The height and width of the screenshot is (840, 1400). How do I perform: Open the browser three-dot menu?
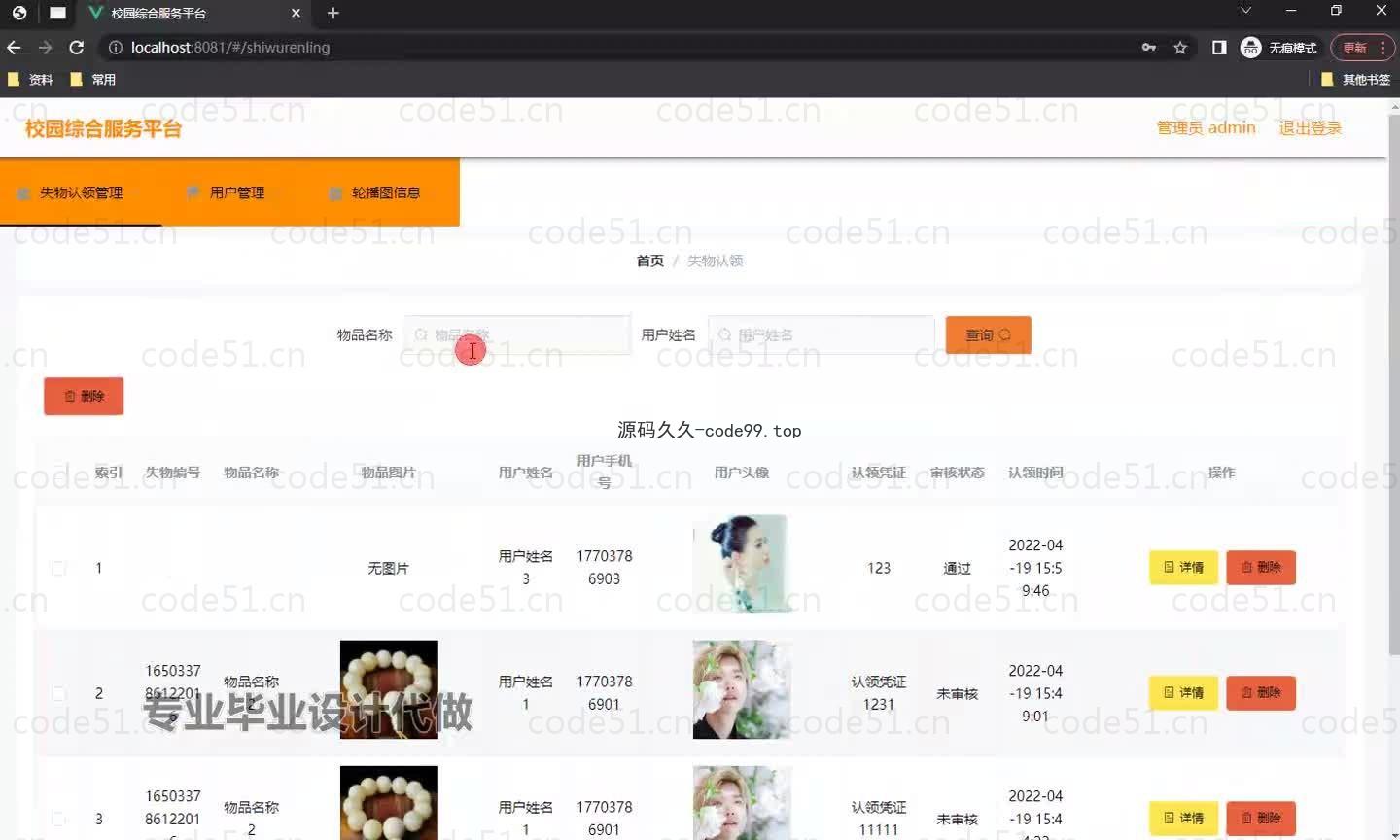point(1382,47)
